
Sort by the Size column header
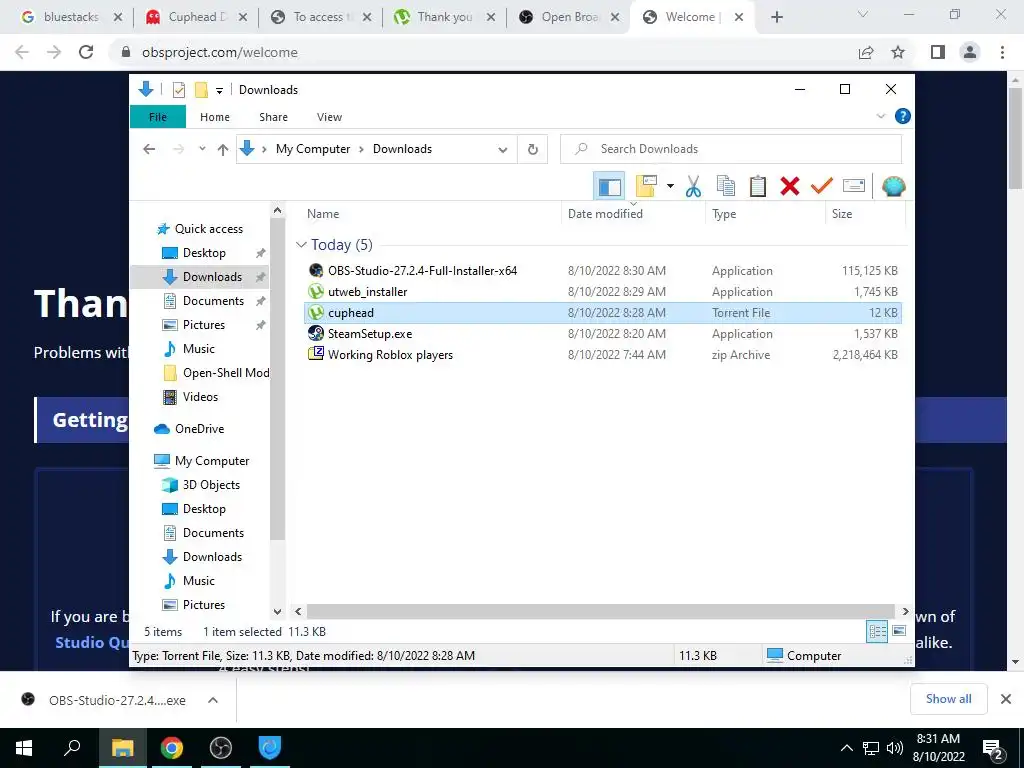point(841,214)
